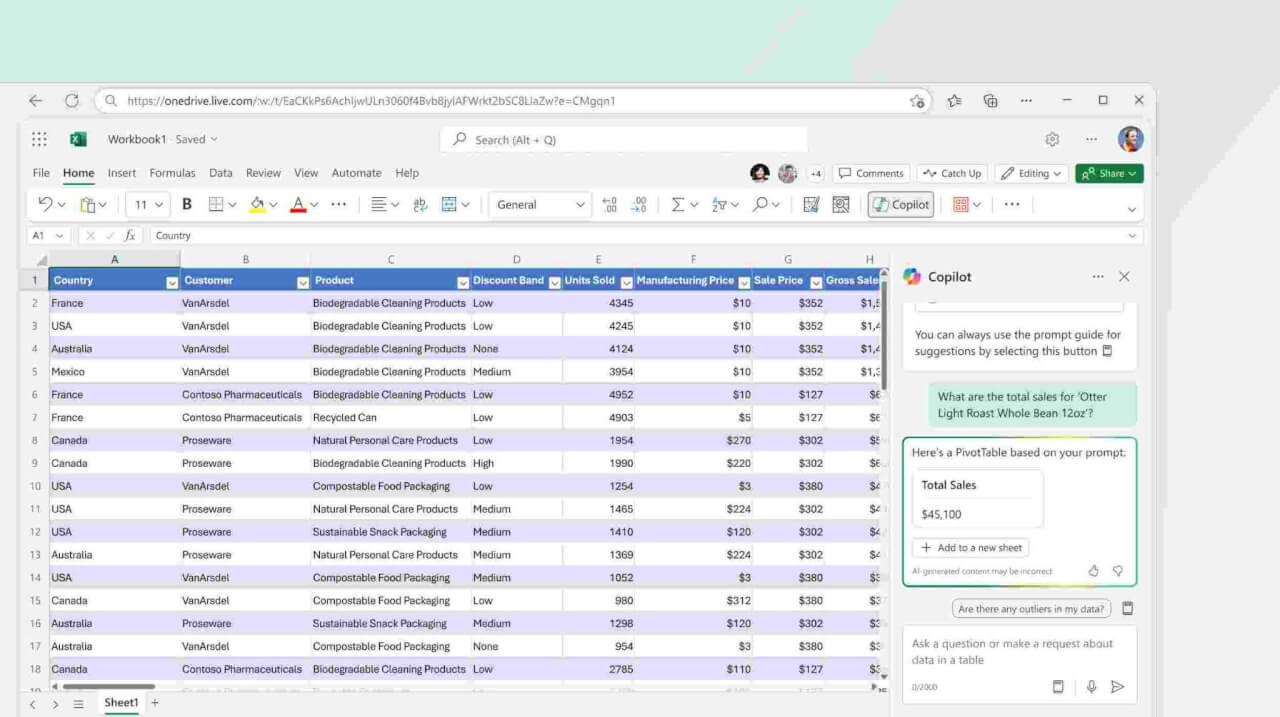Switch to the Automate tab
Viewport: 1280px width, 717px height.
356,173
